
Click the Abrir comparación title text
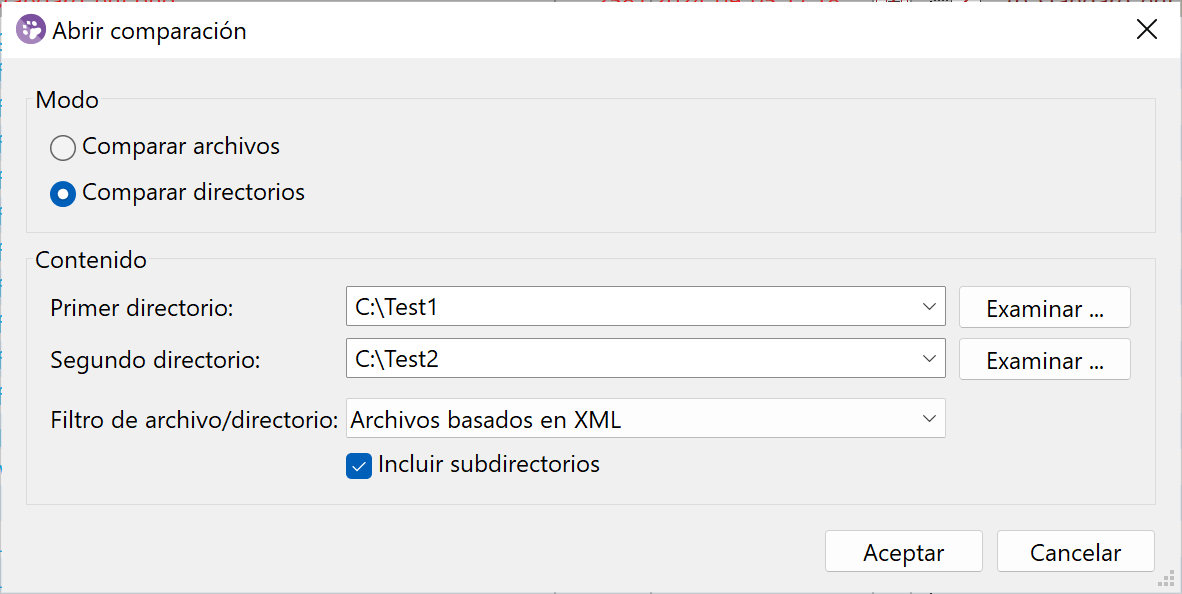tap(150, 31)
